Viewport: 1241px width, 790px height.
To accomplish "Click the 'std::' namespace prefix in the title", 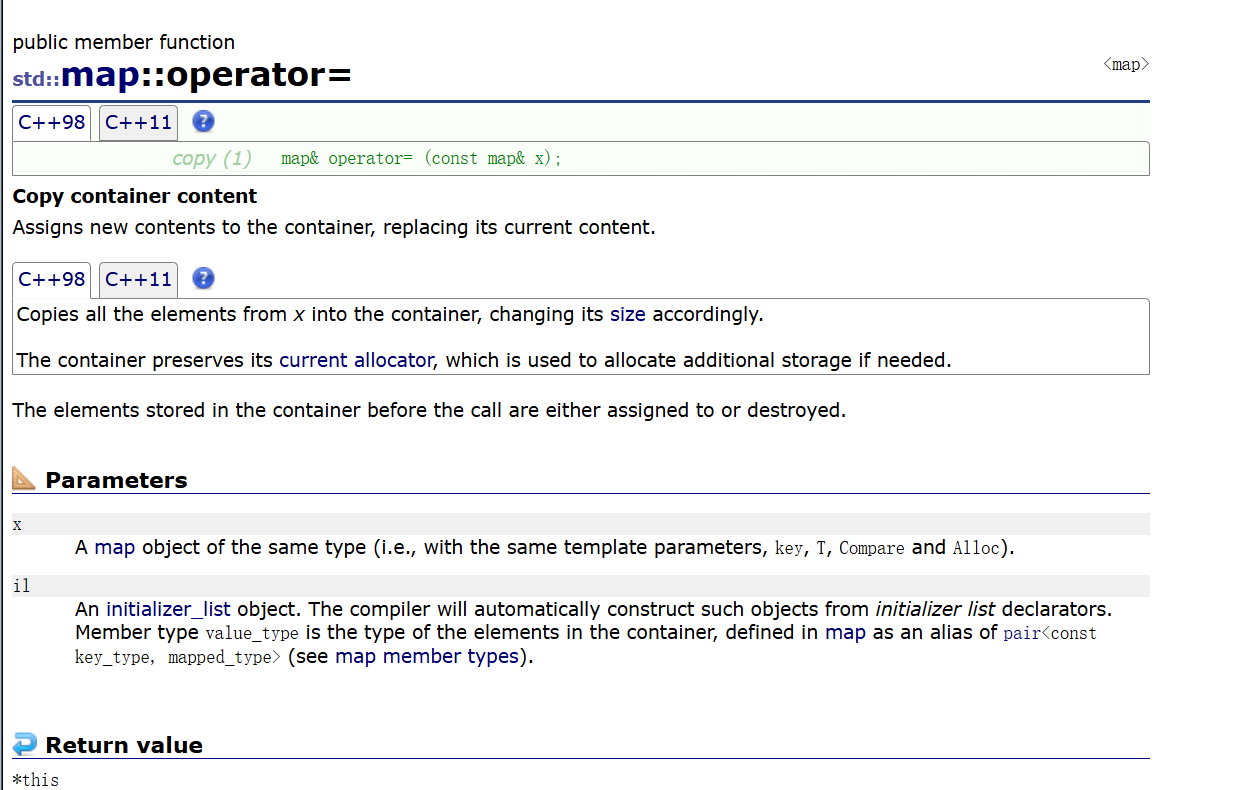I will click(37, 79).
